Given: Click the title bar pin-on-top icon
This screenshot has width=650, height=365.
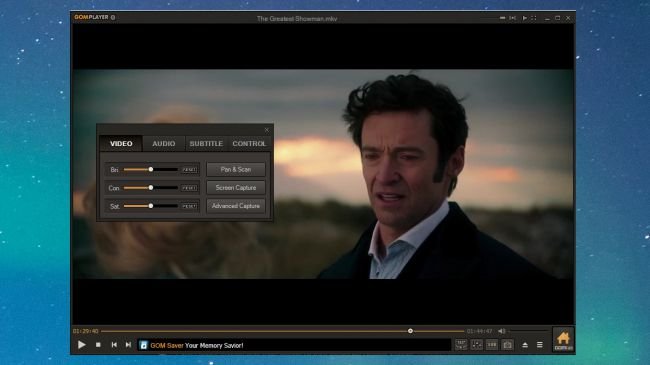Looking at the screenshot, I should point(513,18).
